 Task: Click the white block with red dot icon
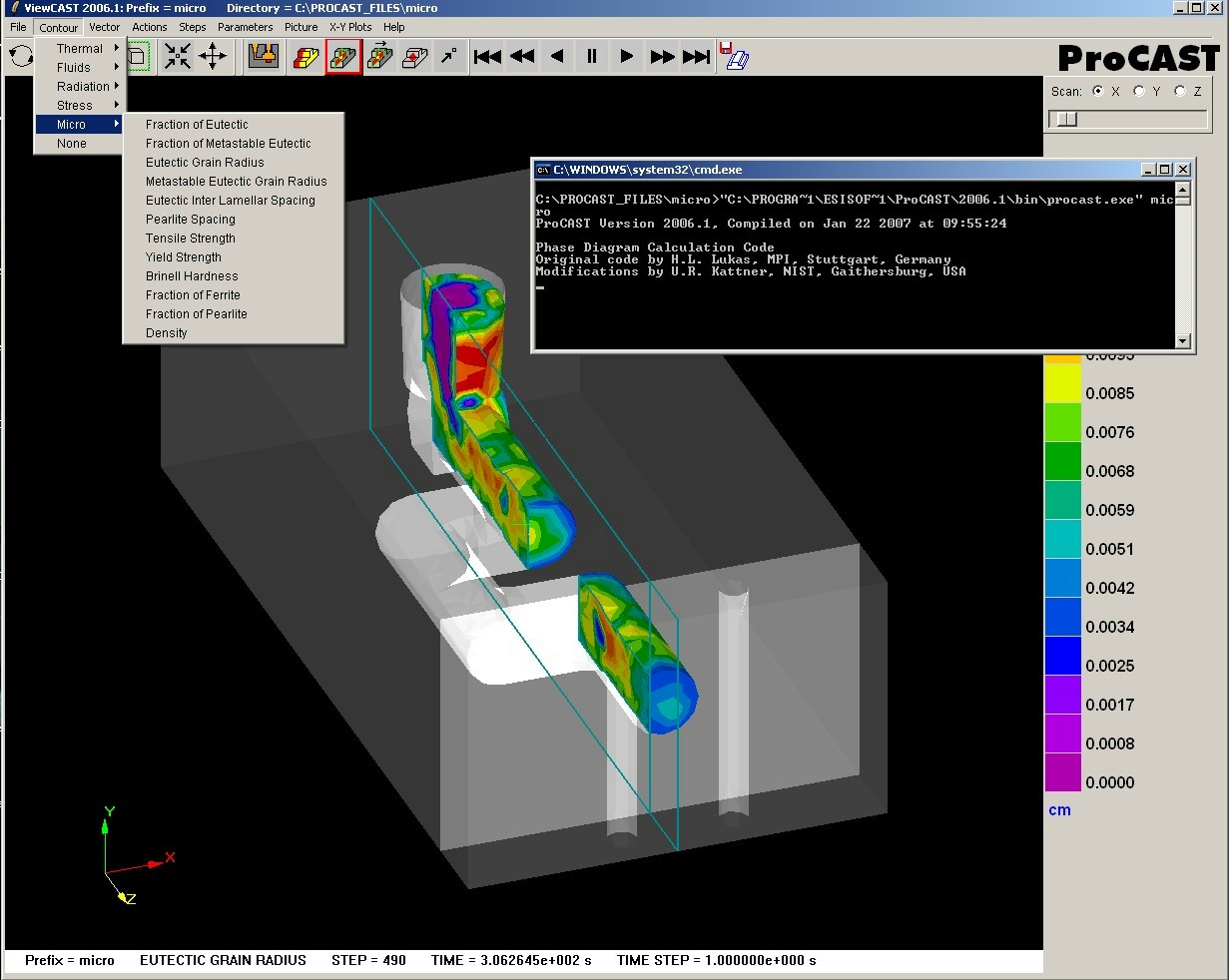415,57
